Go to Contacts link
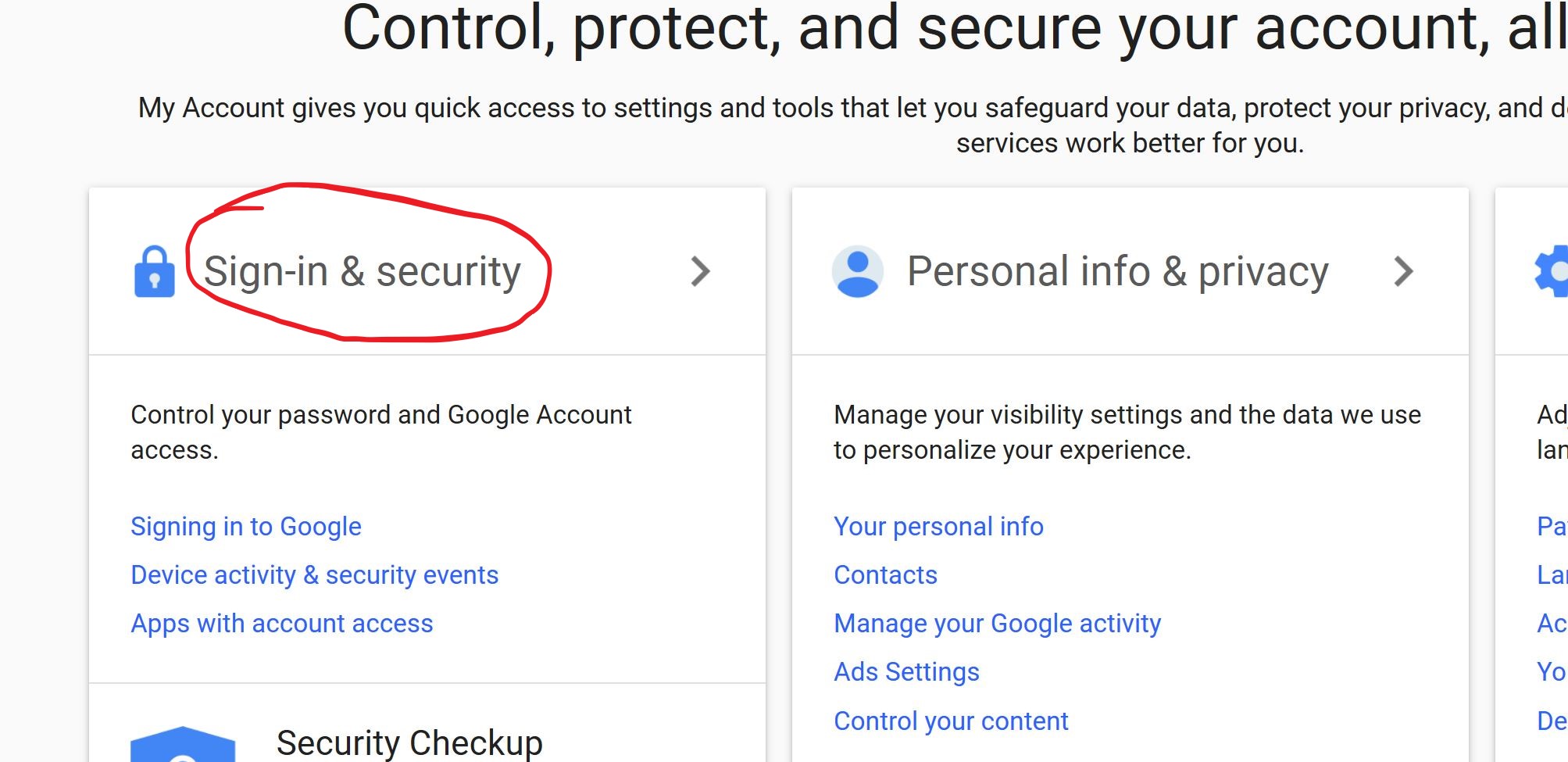 (886, 575)
